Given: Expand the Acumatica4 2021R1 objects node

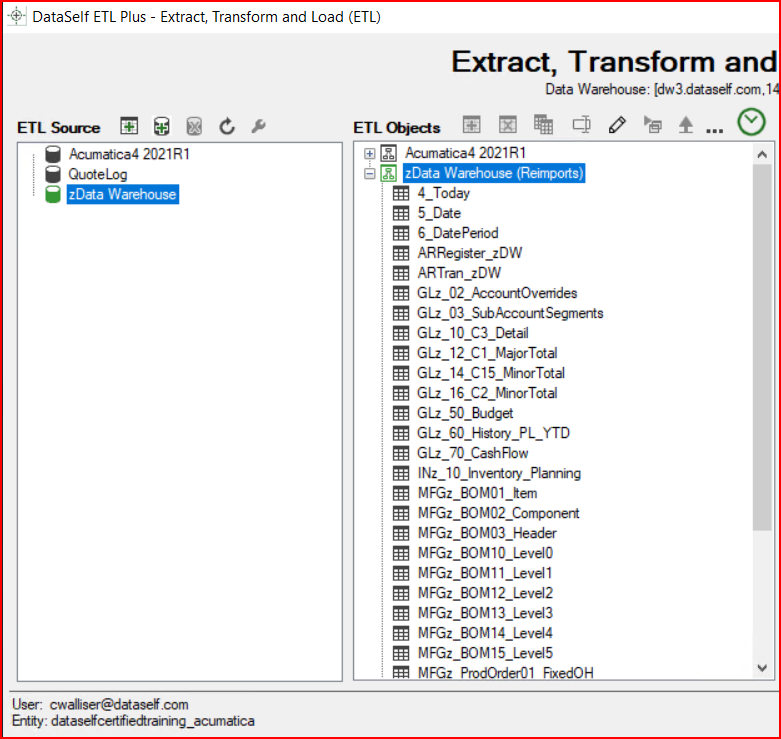Looking at the screenshot, I should coord(370,153).
